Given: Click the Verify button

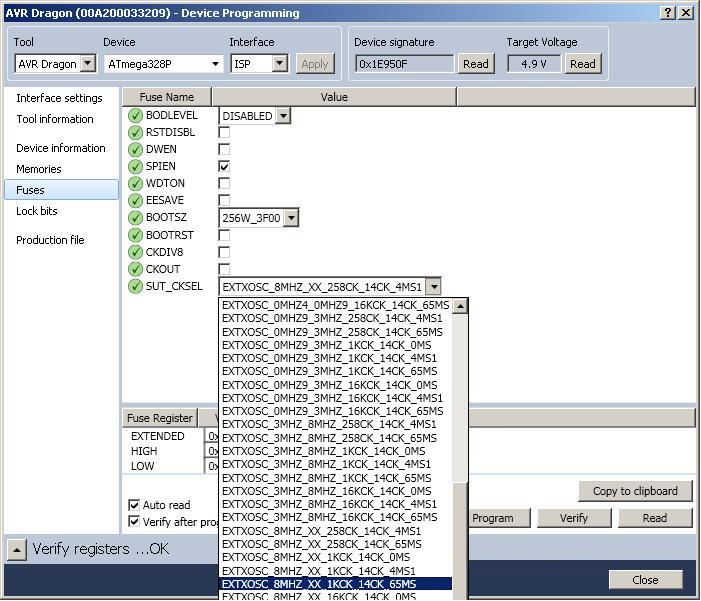Looking at the screenshot, I should click(574, 518).
